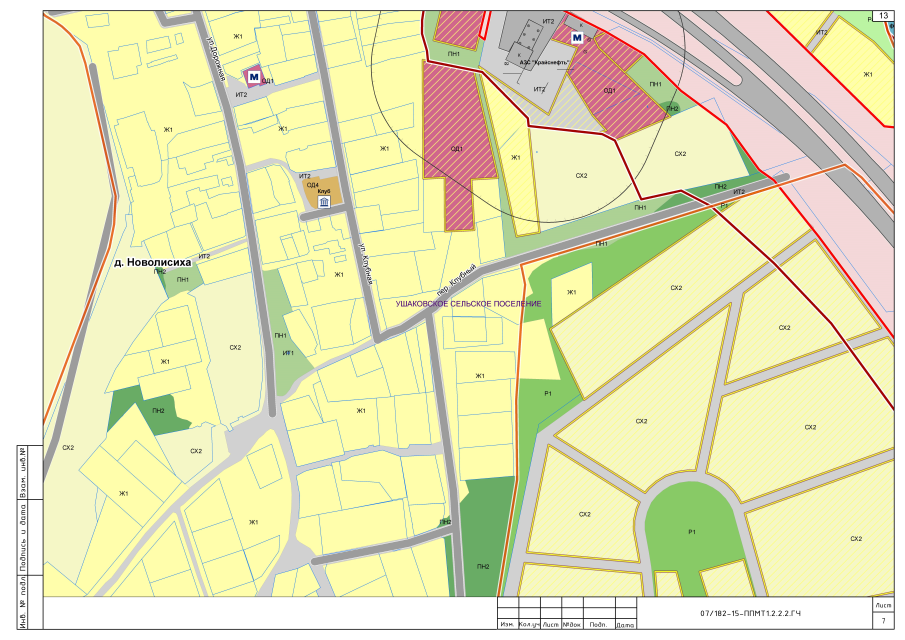Image resolution: width=905 pixels, height=640 pixels.
Task: Click the ул. Клубная street label
Action: [x=364, y=244]
